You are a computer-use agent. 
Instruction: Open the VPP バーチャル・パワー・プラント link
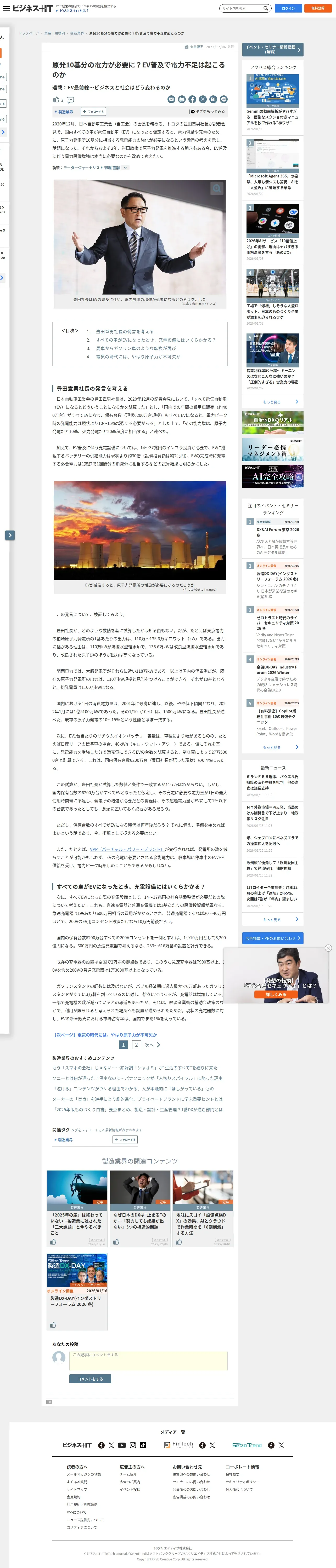(127, 849)
